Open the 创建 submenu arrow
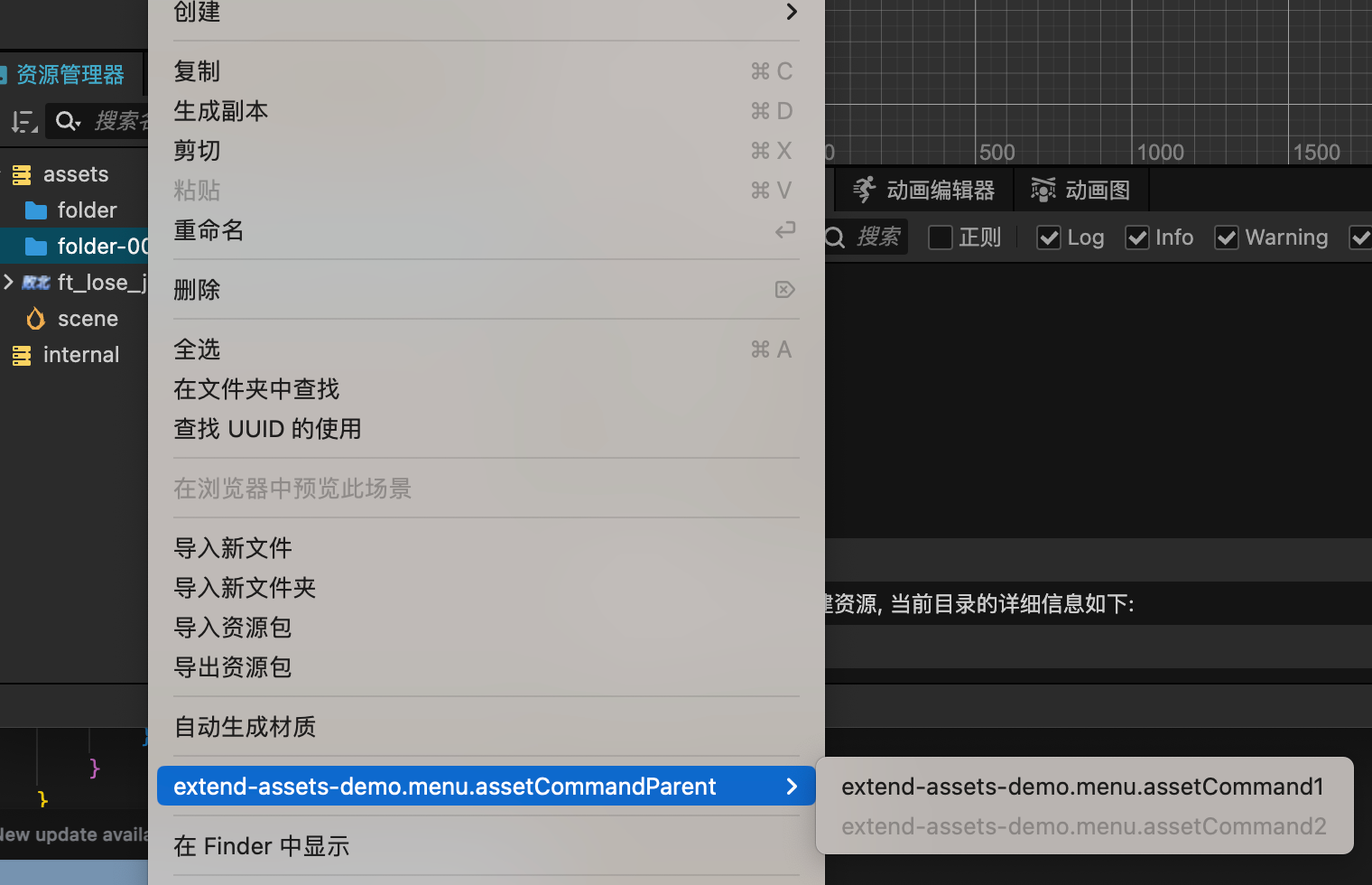Viewport: 1372px width, 885px height. point(791,12)
